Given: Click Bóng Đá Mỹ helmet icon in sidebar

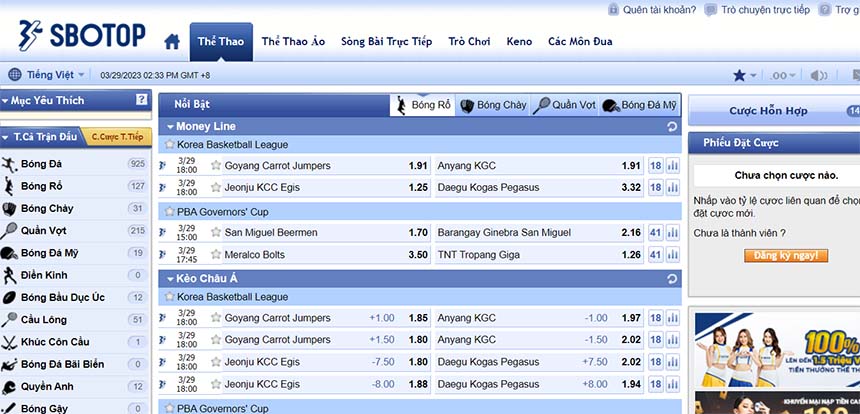Looking at the screenshot, I should pos(9,253).
